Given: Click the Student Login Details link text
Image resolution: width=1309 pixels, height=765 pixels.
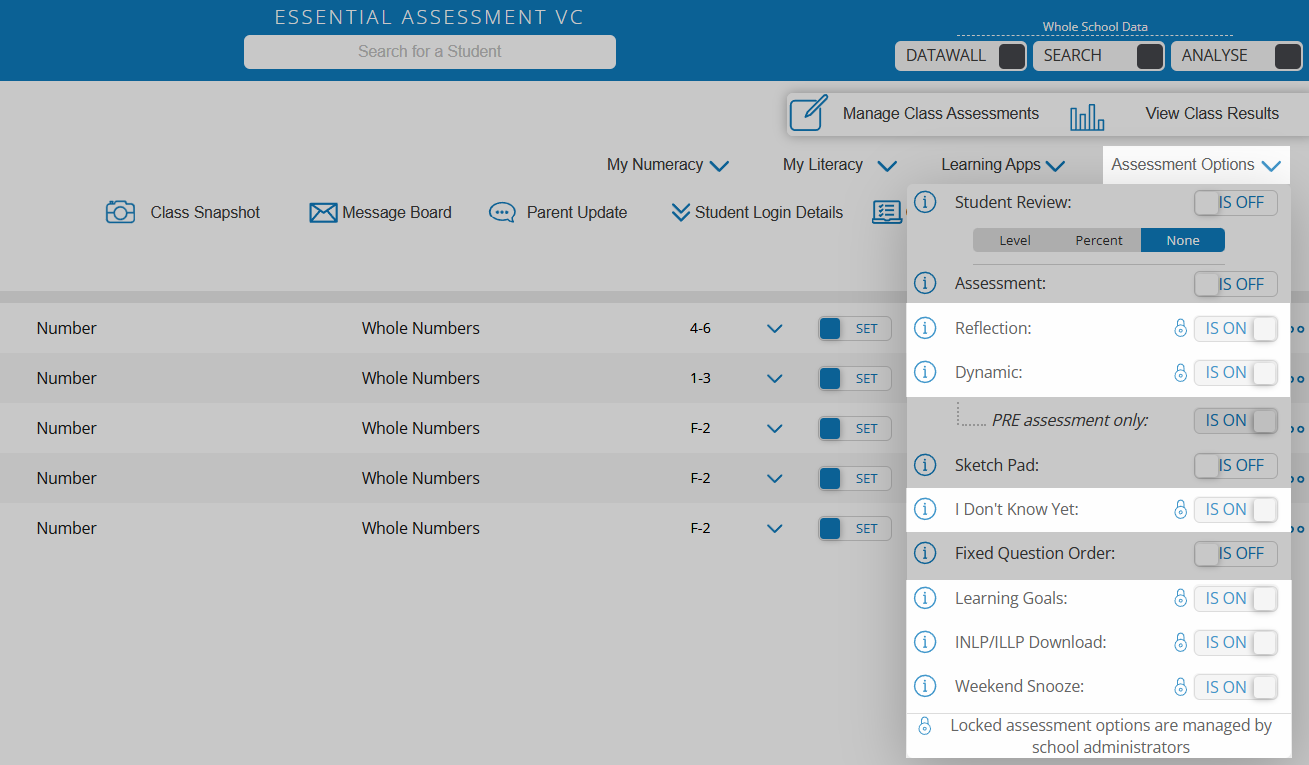Looking at the screenshot, I should pyautogui.click(x=769, y=213).
